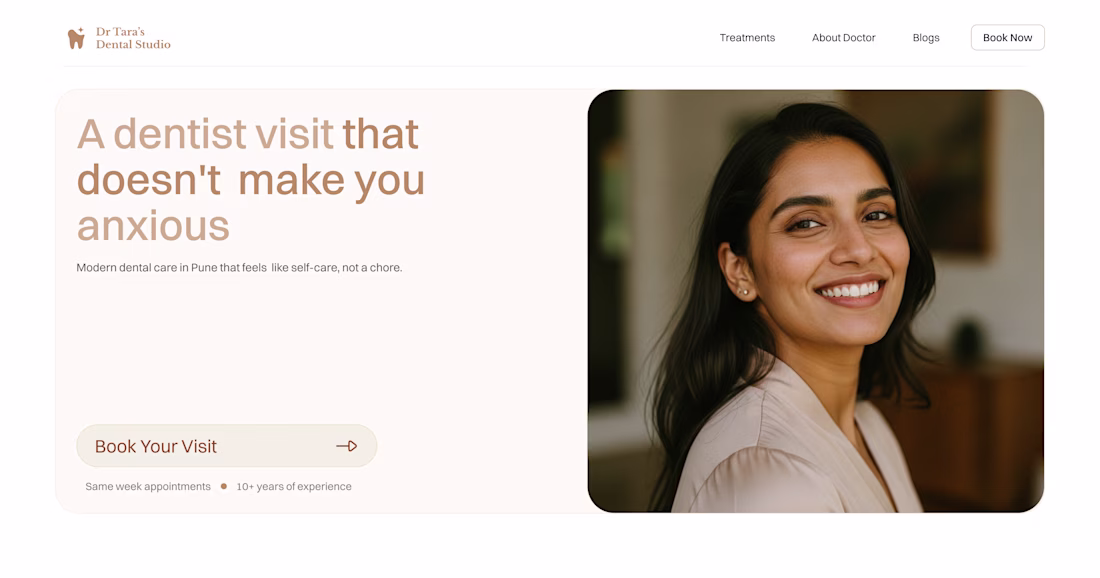Click the Same week appointments text
This screenshot has width=1100, height=578.
(x=148, y=486)
